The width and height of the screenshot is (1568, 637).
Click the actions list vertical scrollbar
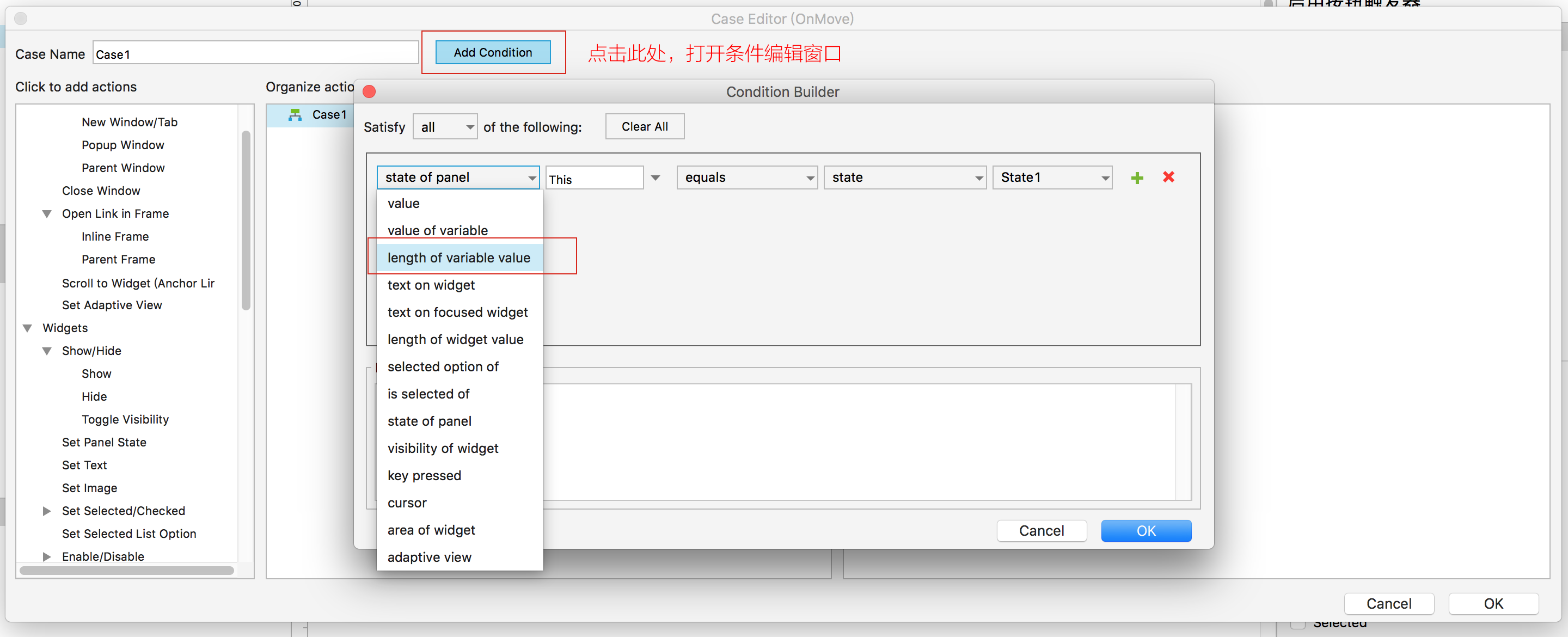pos(246,221)
